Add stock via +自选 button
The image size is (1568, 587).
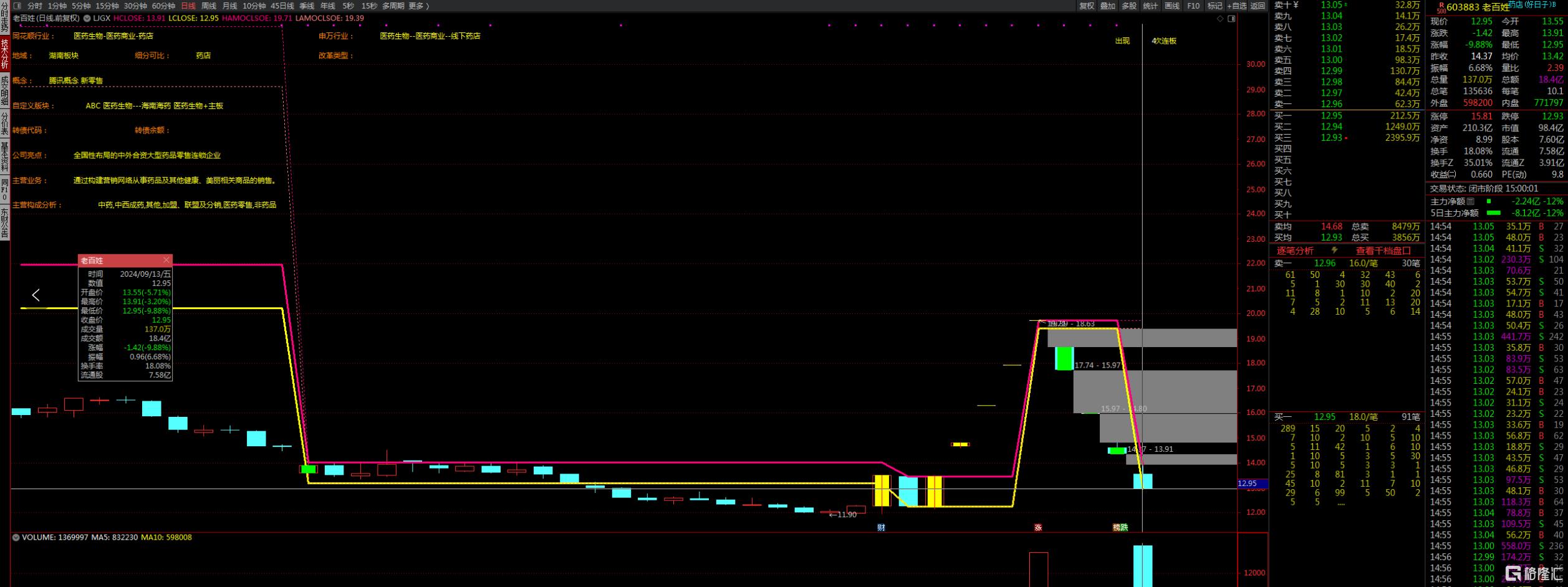coord(1236,6)
